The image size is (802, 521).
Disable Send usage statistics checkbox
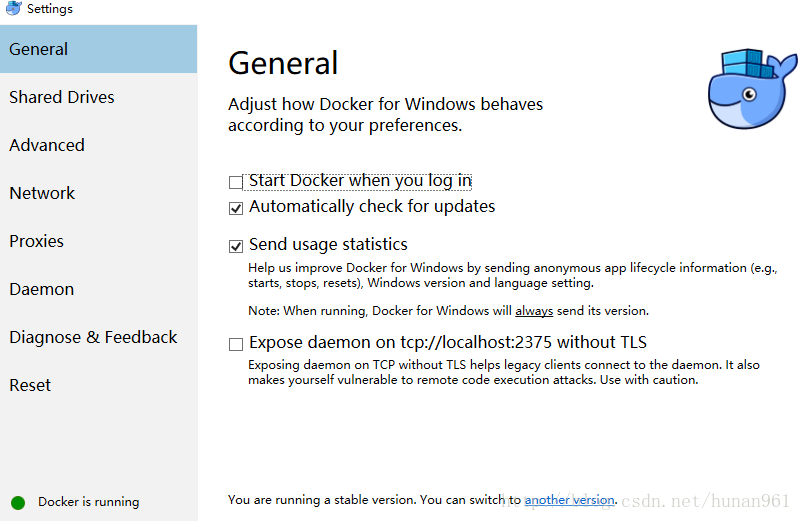click(x=236, y=246)
